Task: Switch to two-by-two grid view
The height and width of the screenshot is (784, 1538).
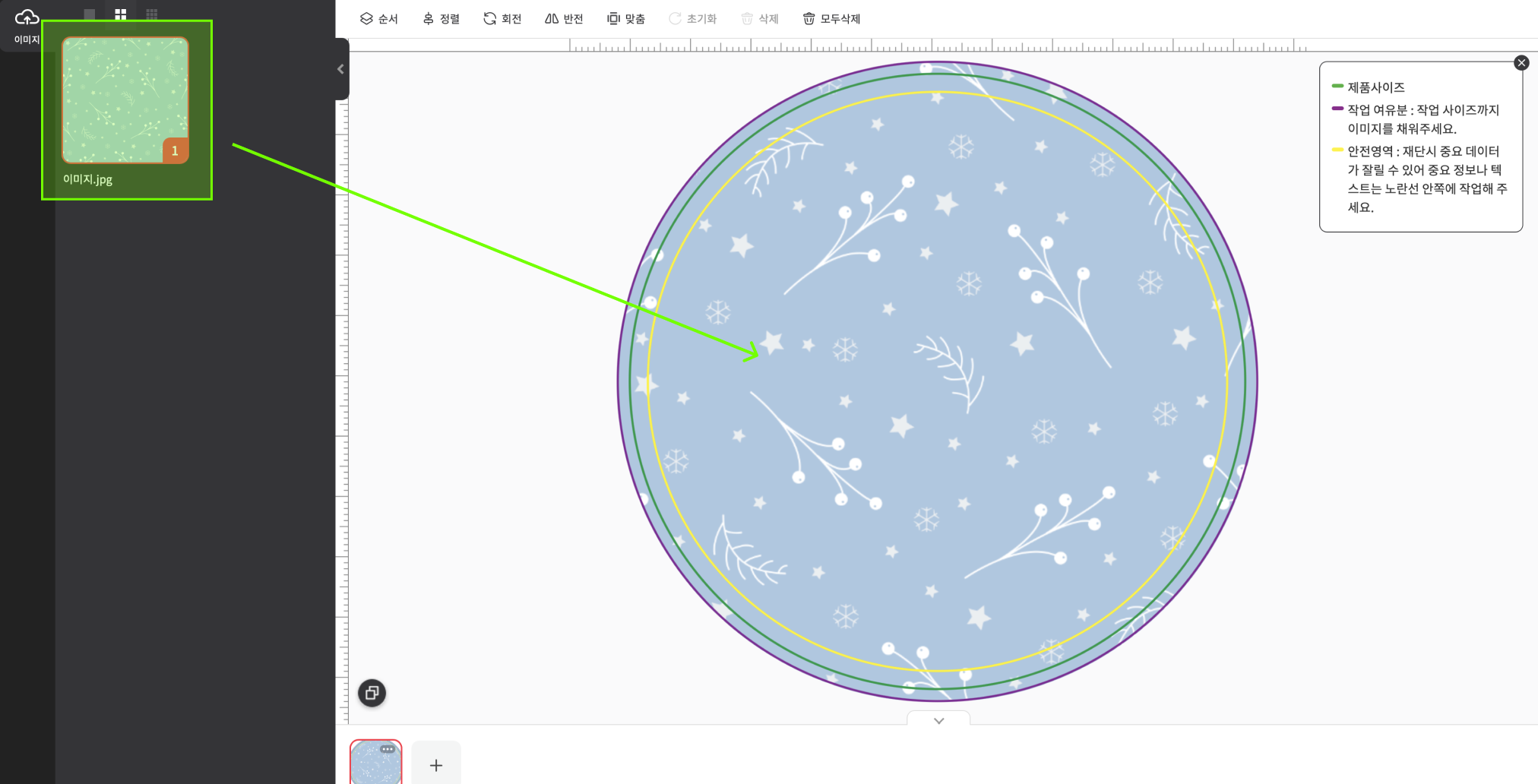Action: [121, 14]
